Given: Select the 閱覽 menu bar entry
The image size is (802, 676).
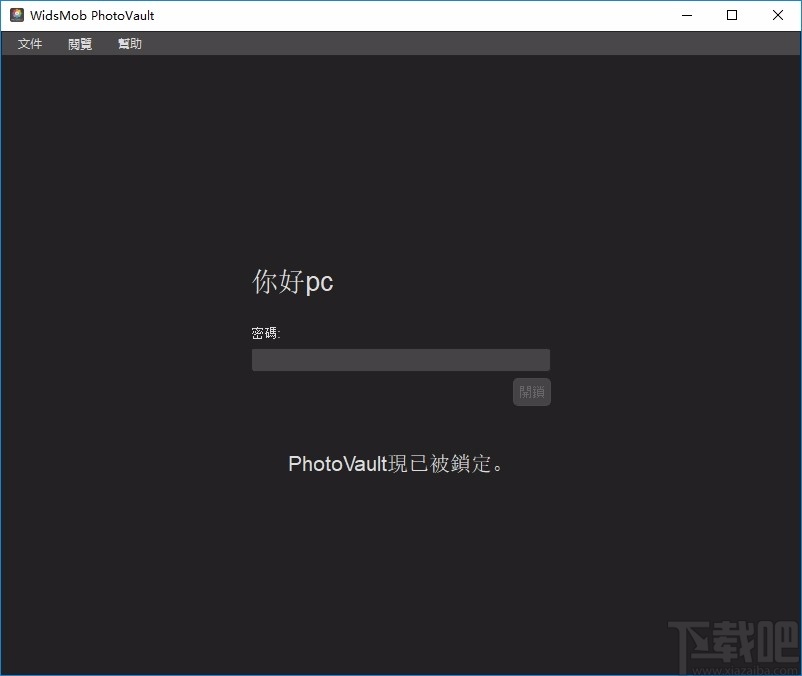Looking at the screenshot, I should (79, 43).
